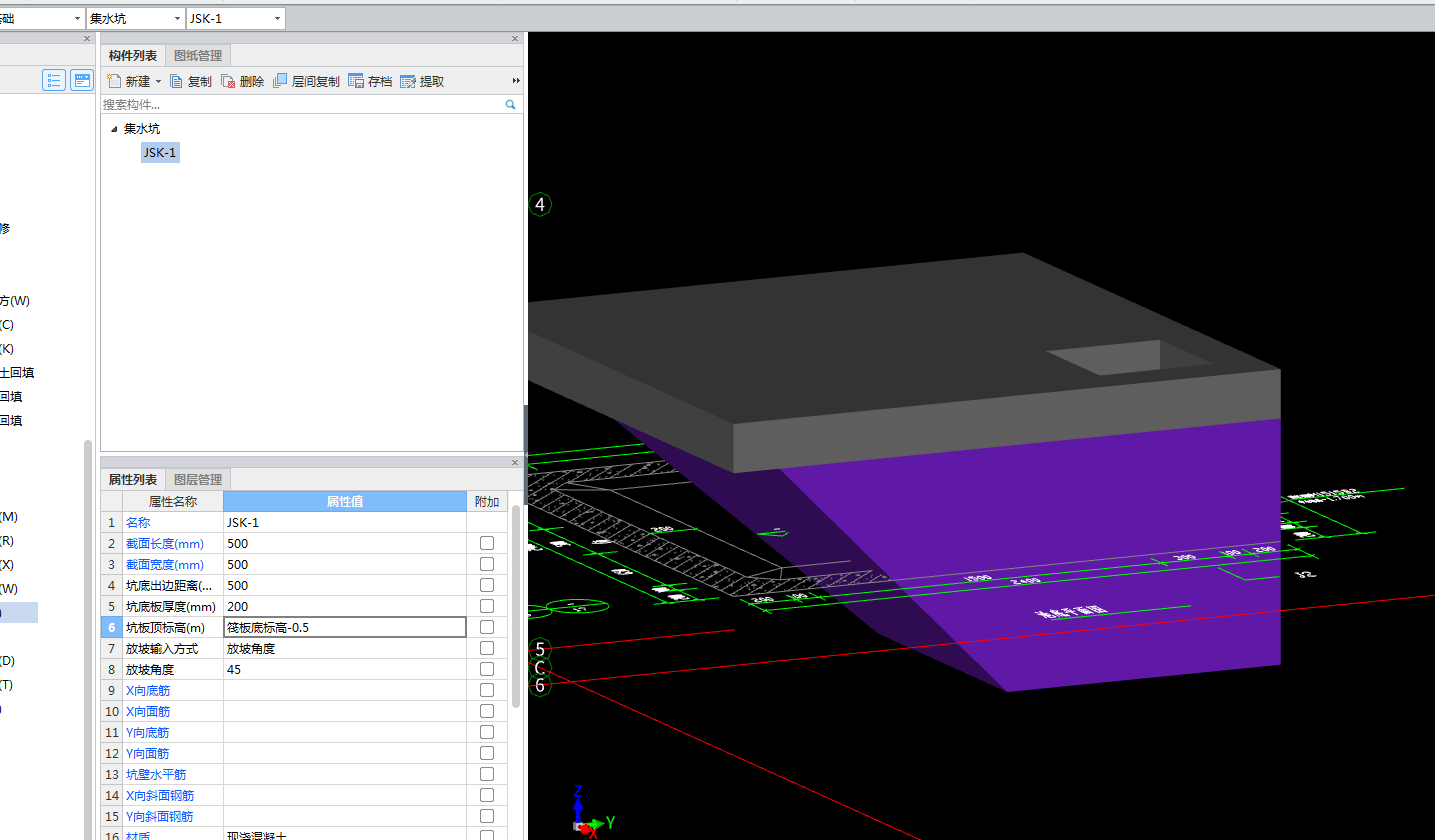
Task: Click the left panel vertical scrollbar
Action: click(x=88, y=640)
